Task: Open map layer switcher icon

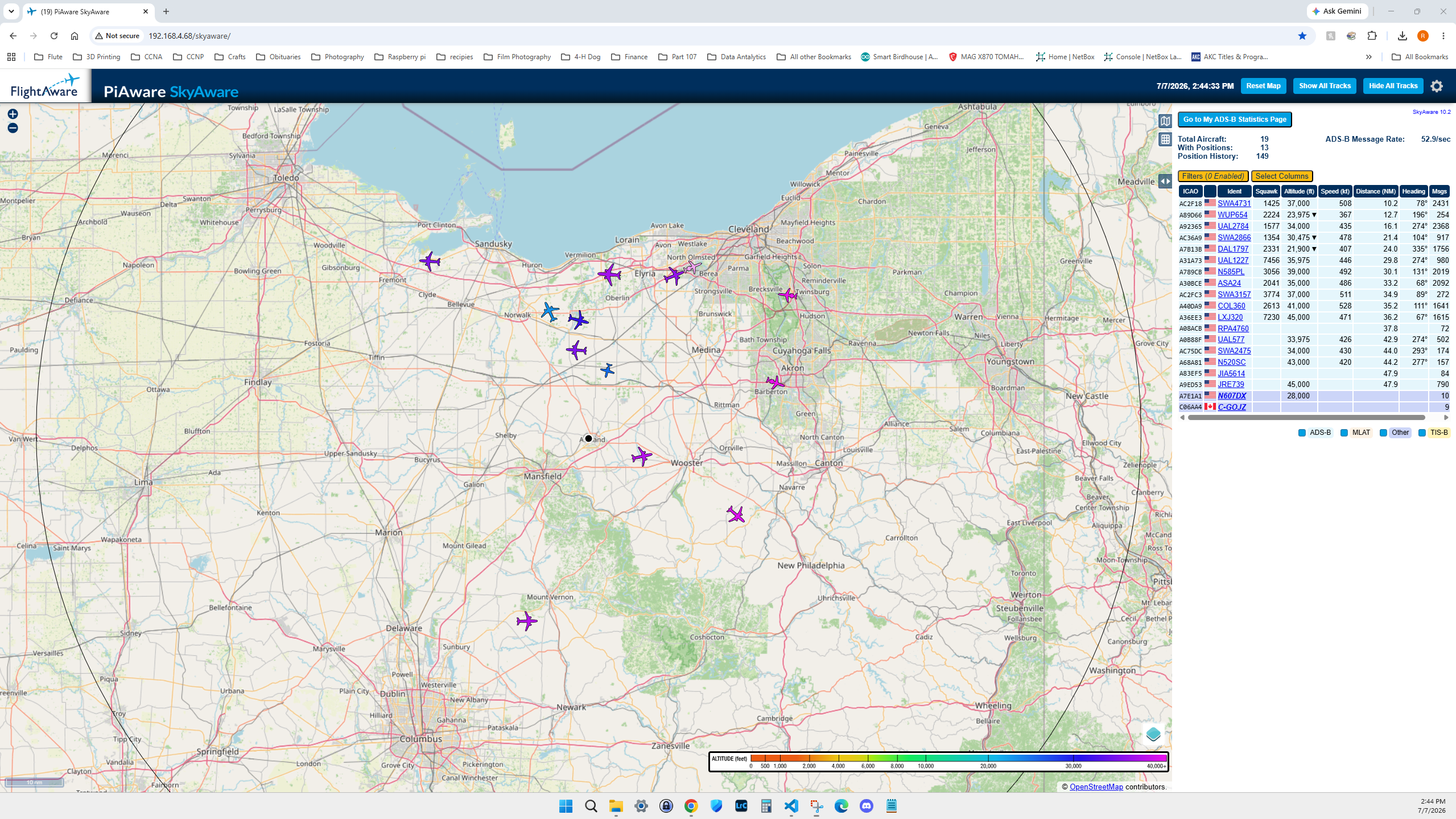Action: pyautogui.click(x=1153, y=734)
